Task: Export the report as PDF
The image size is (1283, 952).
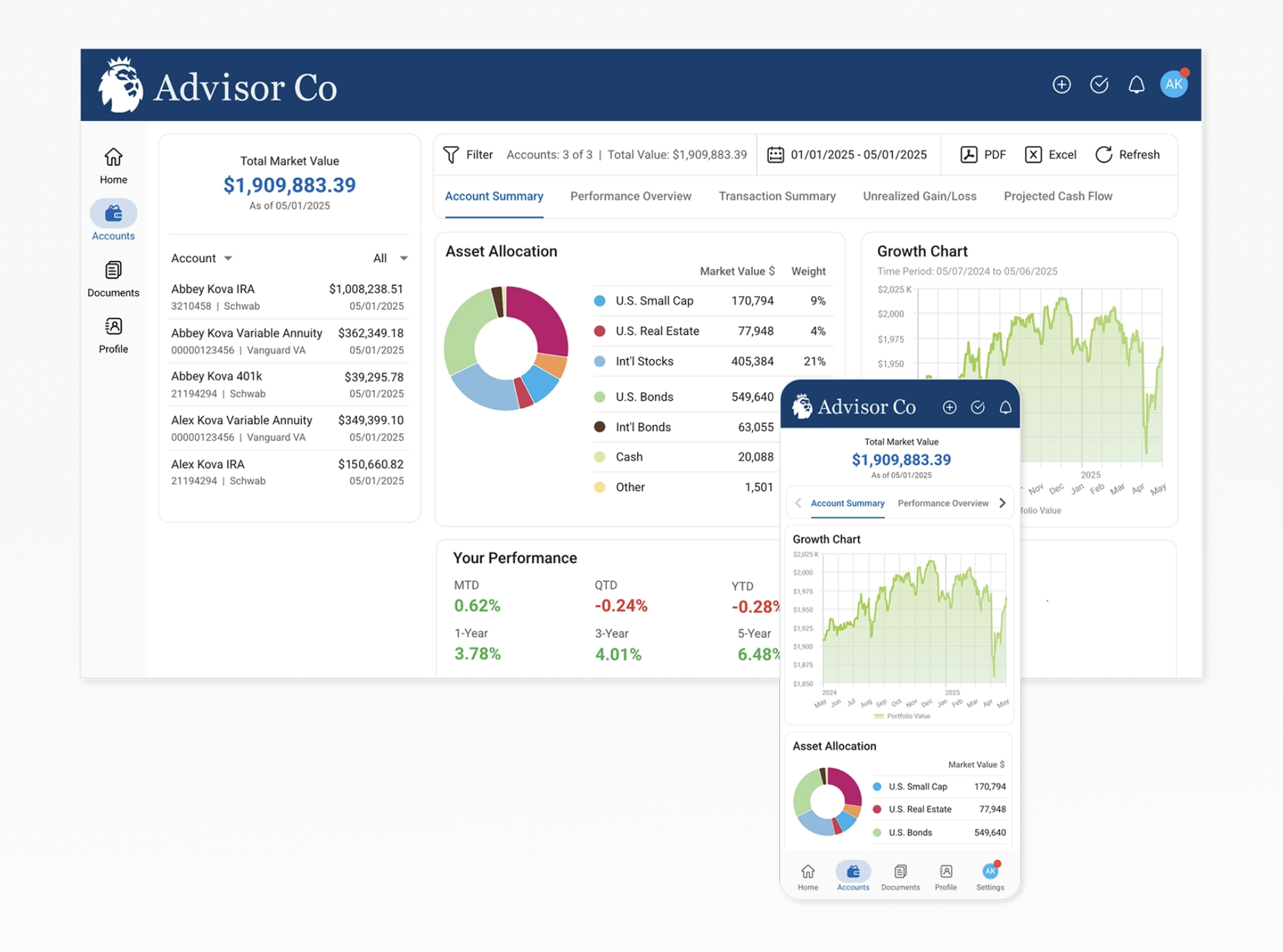Action: [x=983, y=155]
